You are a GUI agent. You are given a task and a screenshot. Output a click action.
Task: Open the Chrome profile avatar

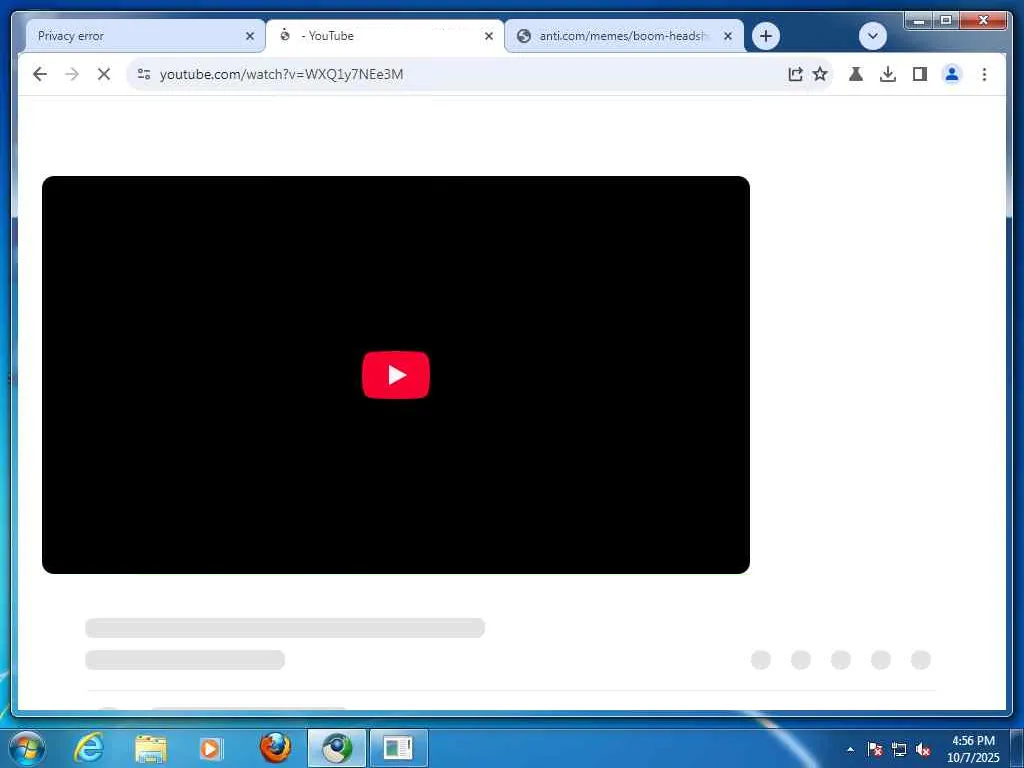pos(952,74)
